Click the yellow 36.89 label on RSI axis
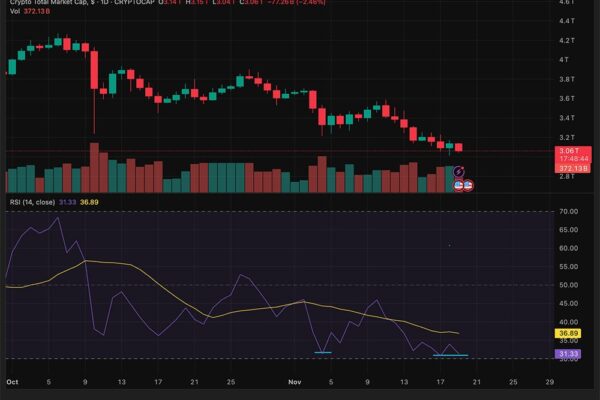600x400 pixels. (x=567, y=333)
